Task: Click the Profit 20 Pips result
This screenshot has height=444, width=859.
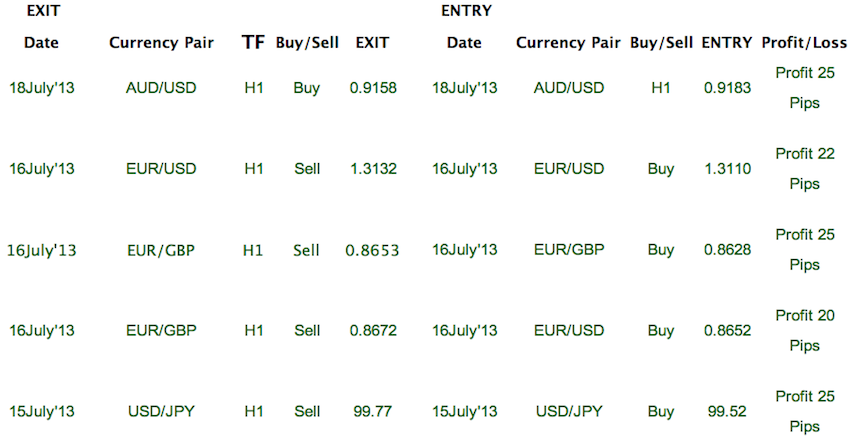Action: (804, 330)
